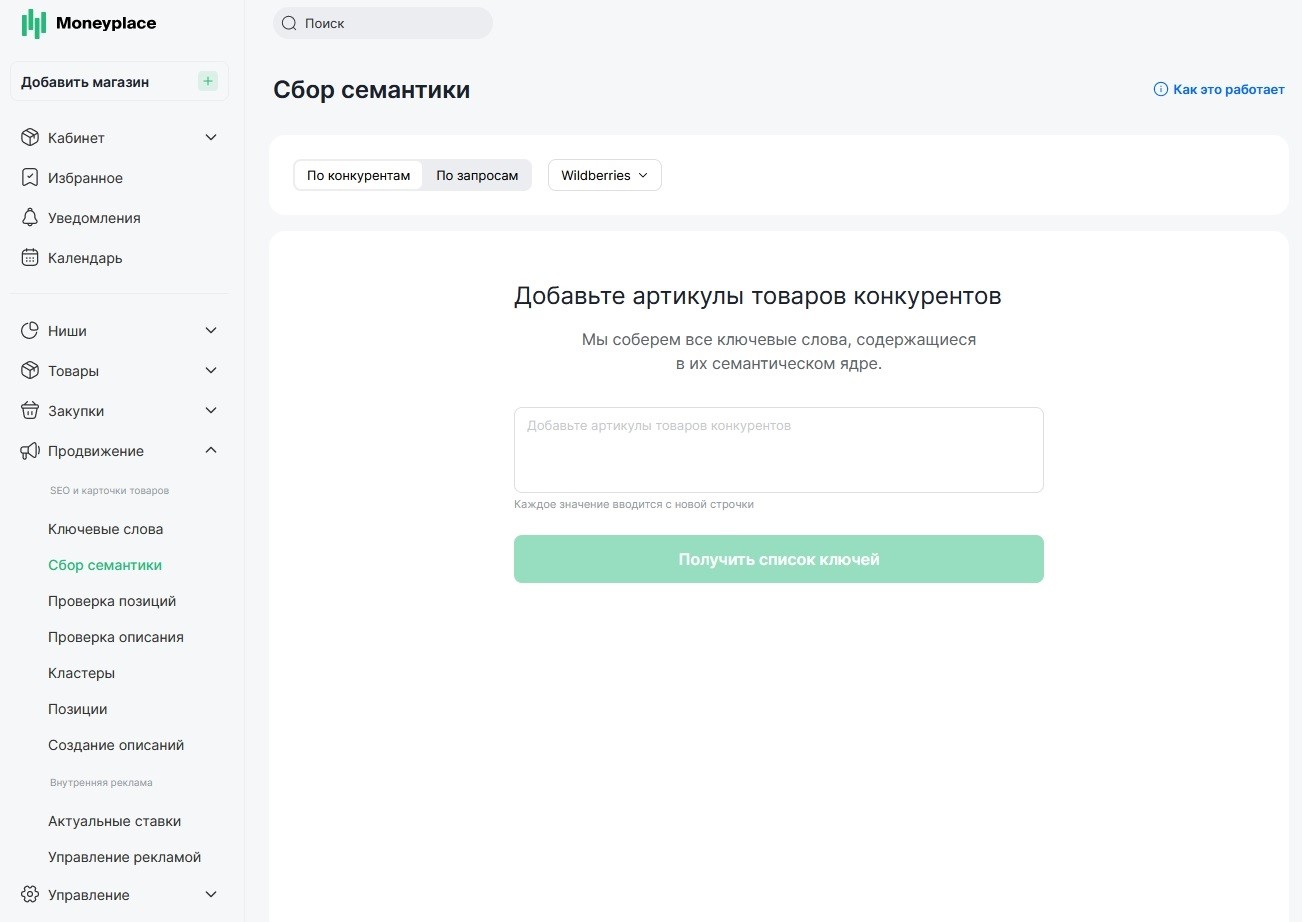Go to Уведомления page
This screenshot has height=922, width=1302.
tap(94, 218)
